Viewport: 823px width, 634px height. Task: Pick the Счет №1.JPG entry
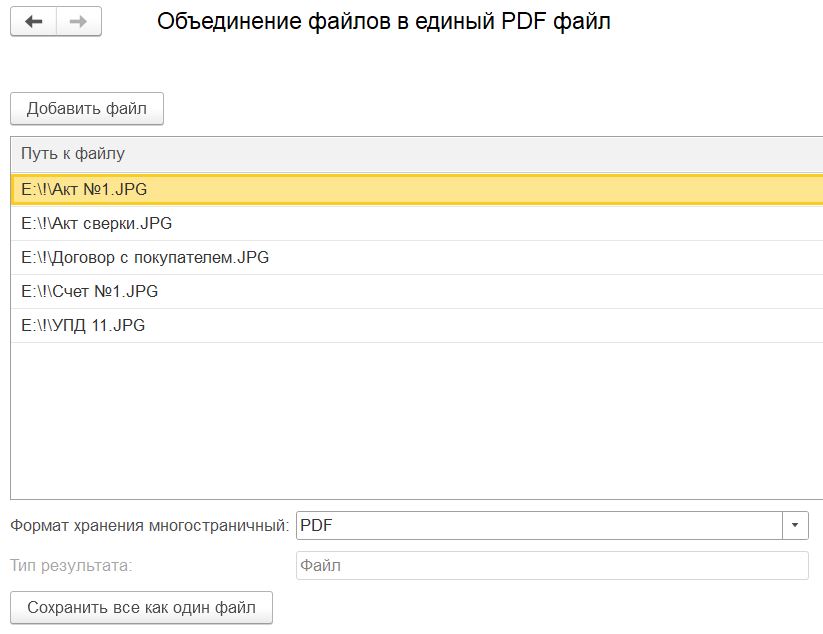pos(90,291)
